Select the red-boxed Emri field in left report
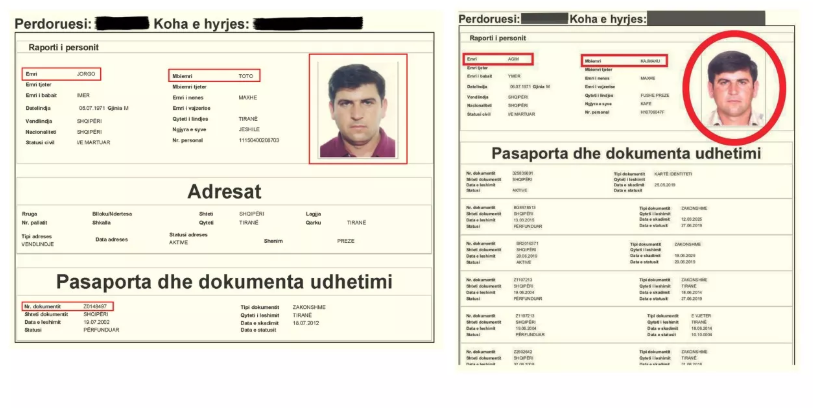813x408 pixels. (62, 74)
